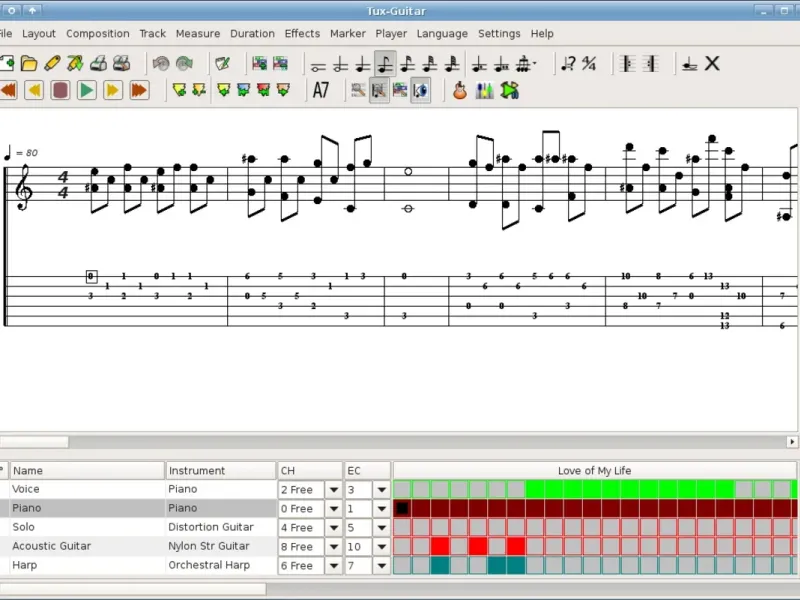Open the Effects menu

pyautogui.click(x=302, y=34)
